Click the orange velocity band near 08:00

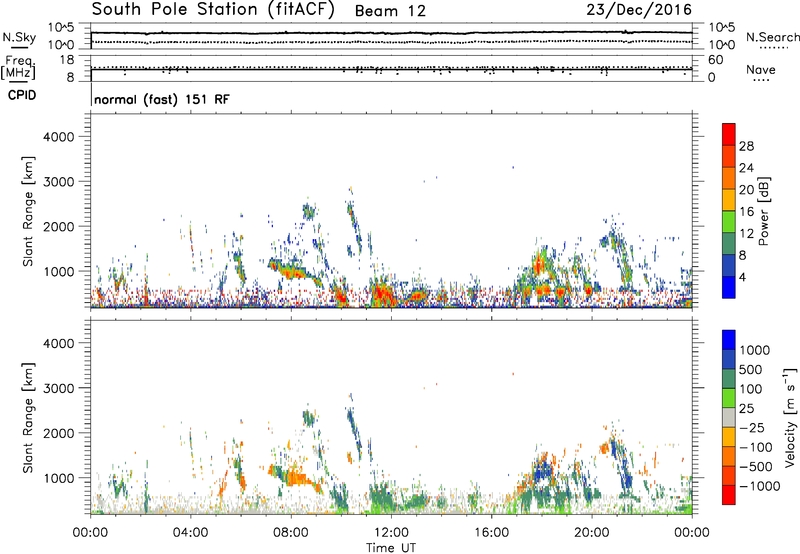click(295, 478)
